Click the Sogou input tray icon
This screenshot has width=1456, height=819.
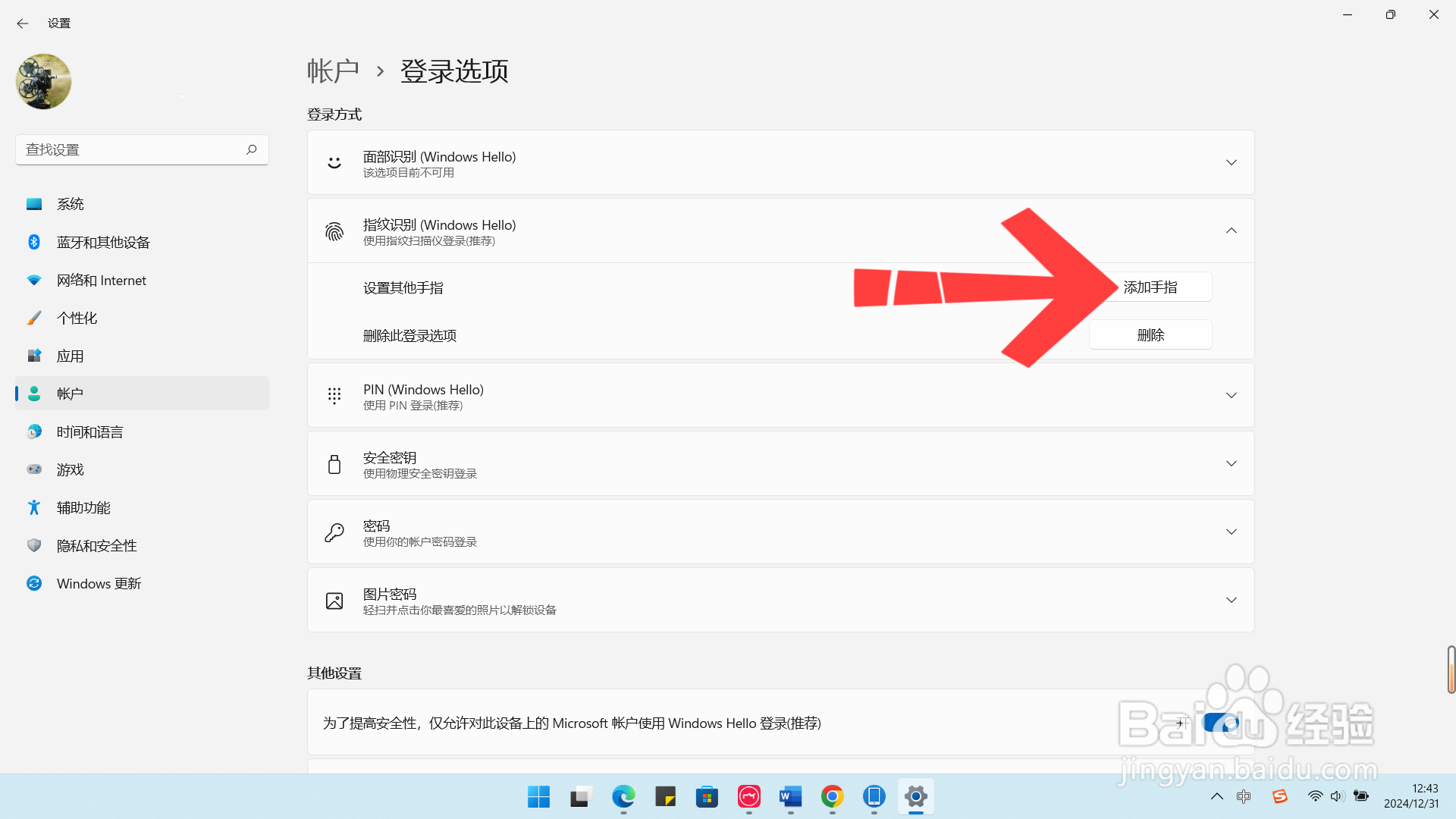coord(1280,796)
